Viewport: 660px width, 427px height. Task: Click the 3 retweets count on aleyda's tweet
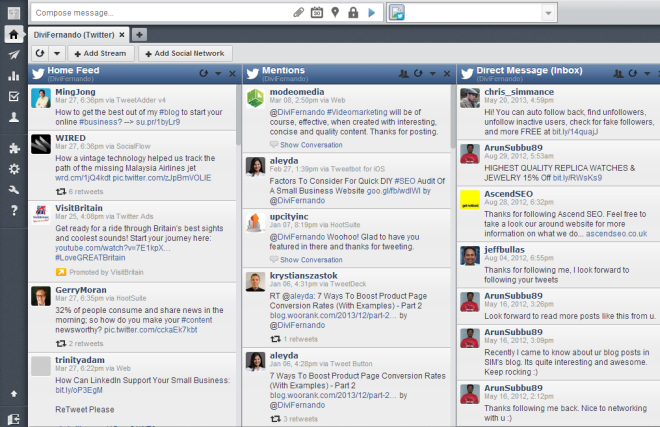300,419
